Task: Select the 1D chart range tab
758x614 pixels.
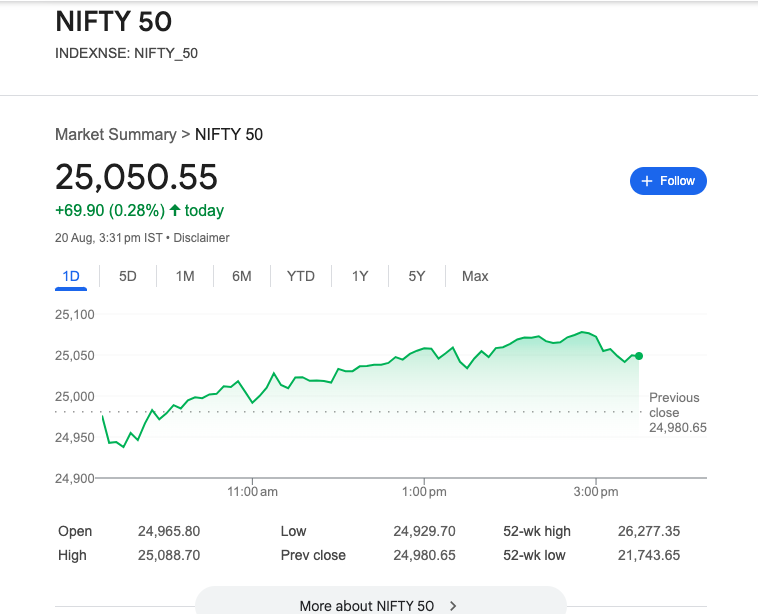Action: [71, 276]
